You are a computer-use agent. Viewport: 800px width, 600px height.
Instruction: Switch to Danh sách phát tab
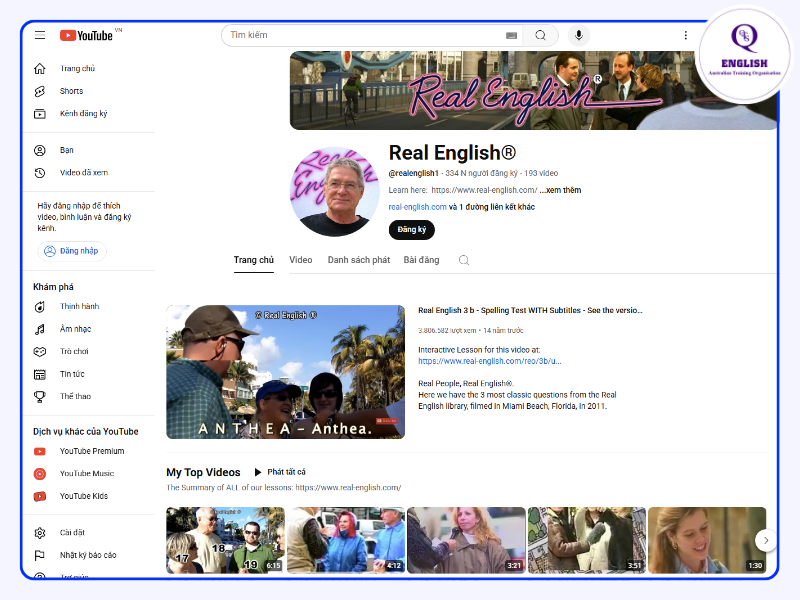pyautogui.click(x=359, y=260)
